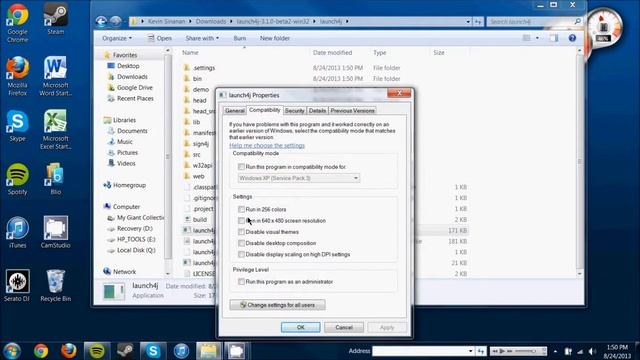Open Explorer help question mark icon
640x360 pixels.
pos(572,38)
